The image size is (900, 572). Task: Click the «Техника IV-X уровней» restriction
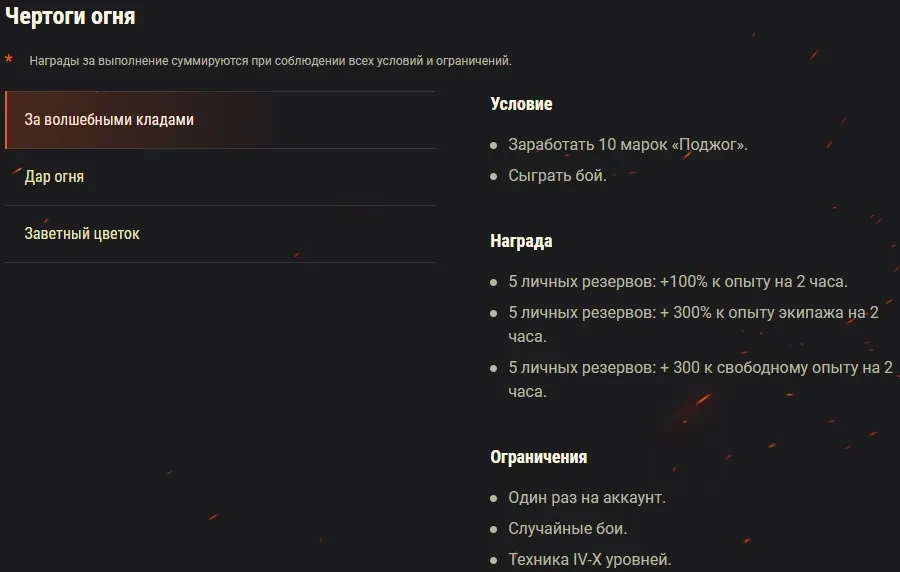pyautogui.click(x=589, y=559)
